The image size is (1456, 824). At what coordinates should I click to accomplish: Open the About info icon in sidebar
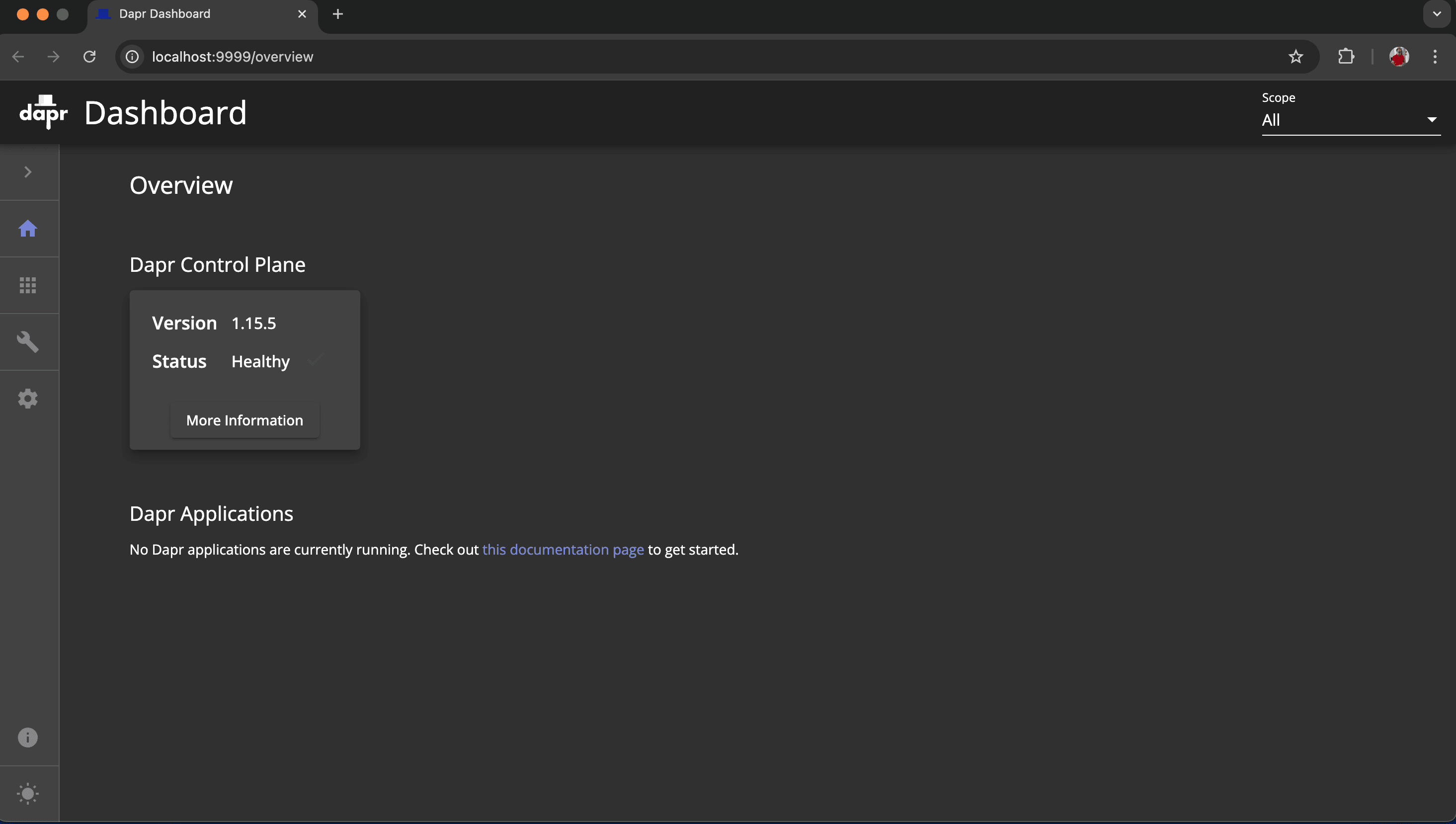click(28, 738)
